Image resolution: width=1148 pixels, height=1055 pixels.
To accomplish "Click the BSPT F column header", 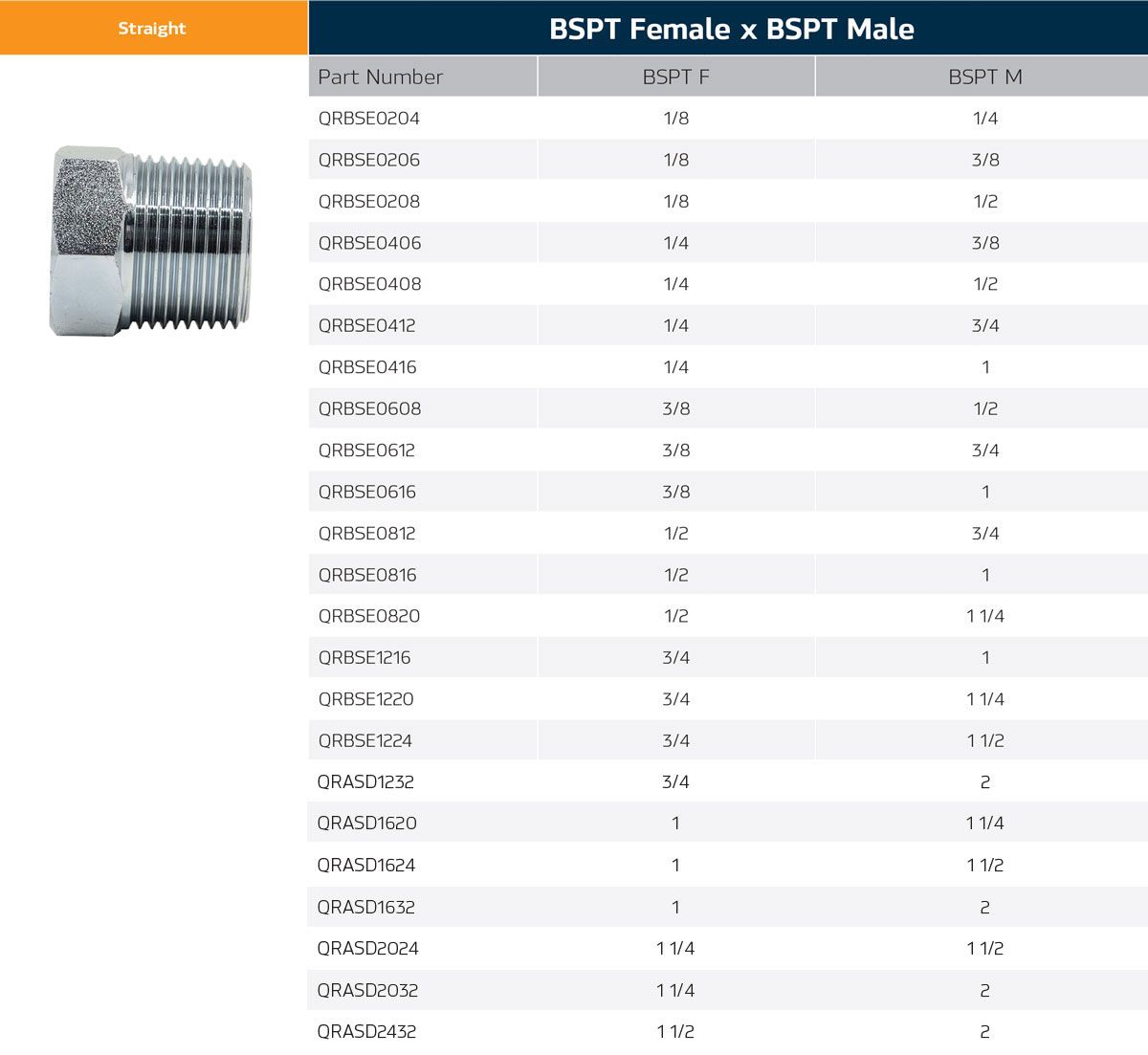I will (x=675, y=77).
